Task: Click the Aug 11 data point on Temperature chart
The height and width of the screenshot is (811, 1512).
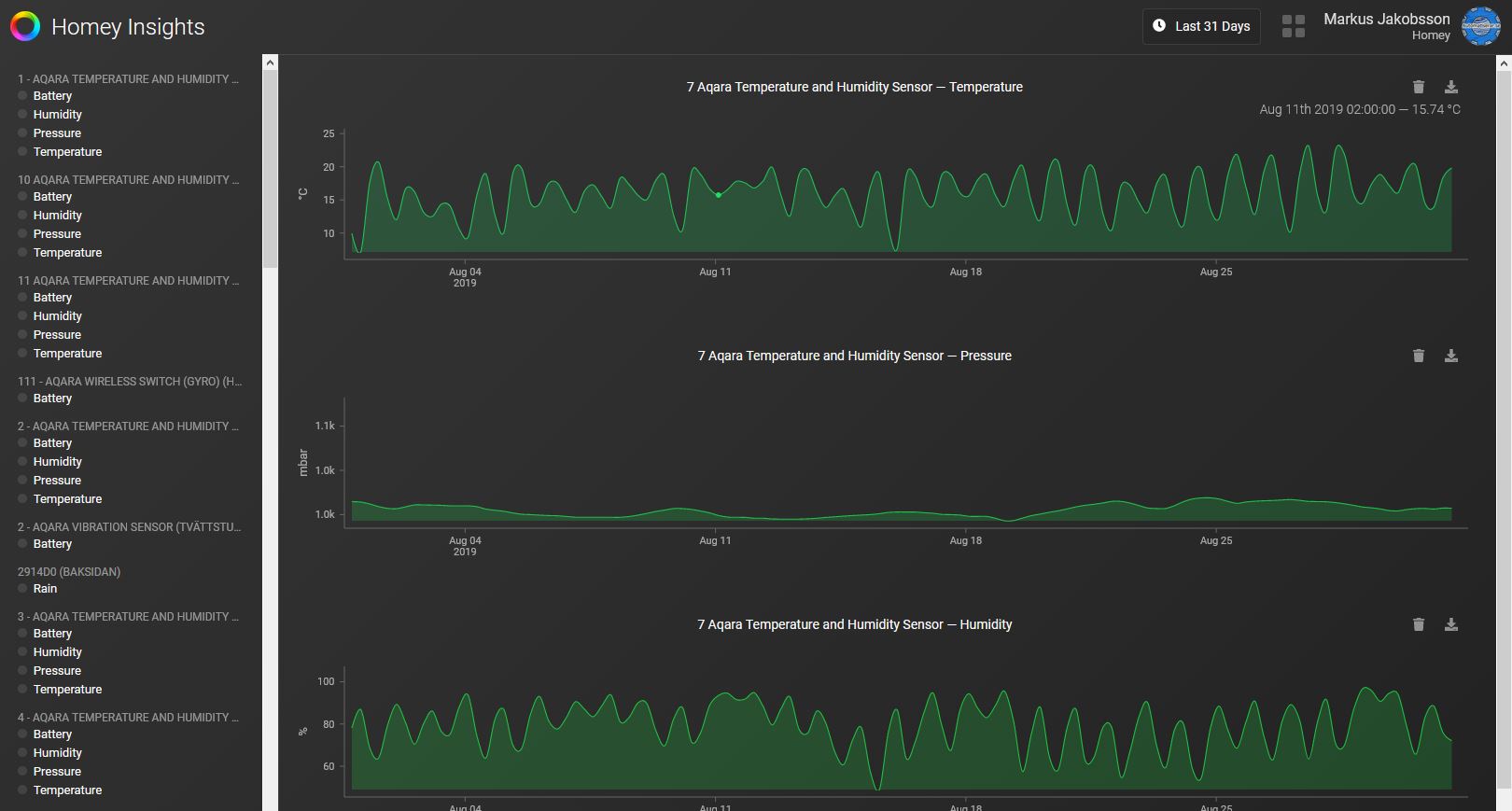Action: point(718,195)
